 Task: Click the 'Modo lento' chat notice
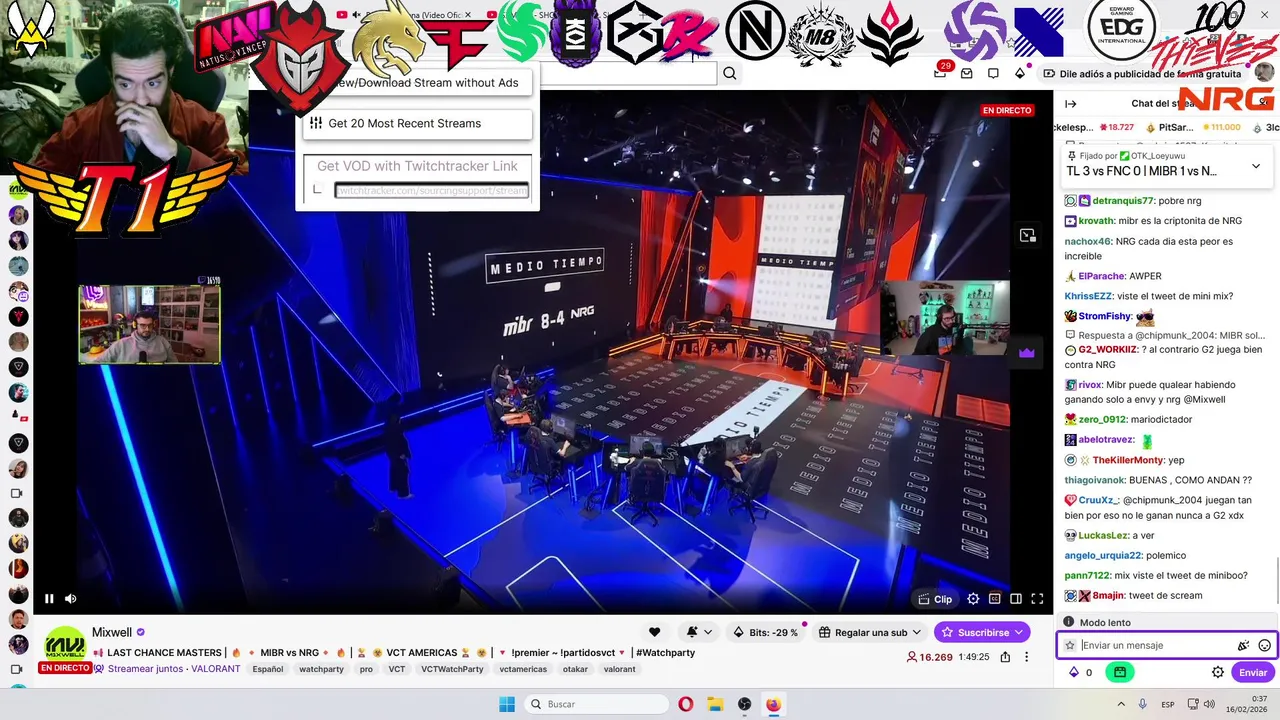point(1105,622)
